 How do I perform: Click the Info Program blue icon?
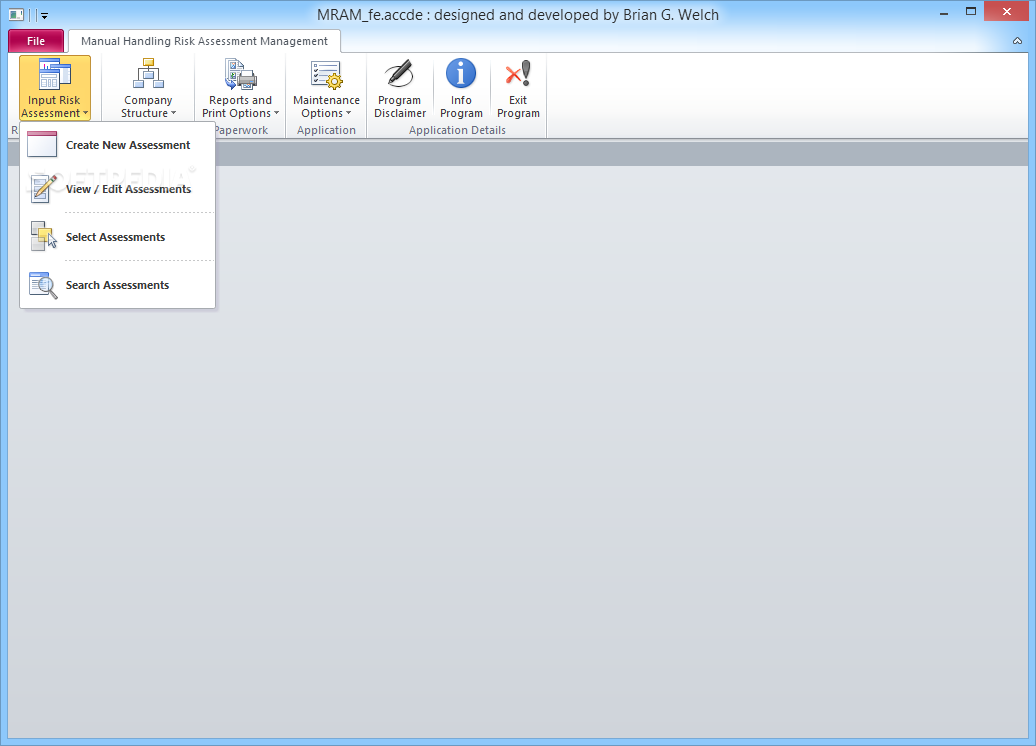(x=461, y=73)
